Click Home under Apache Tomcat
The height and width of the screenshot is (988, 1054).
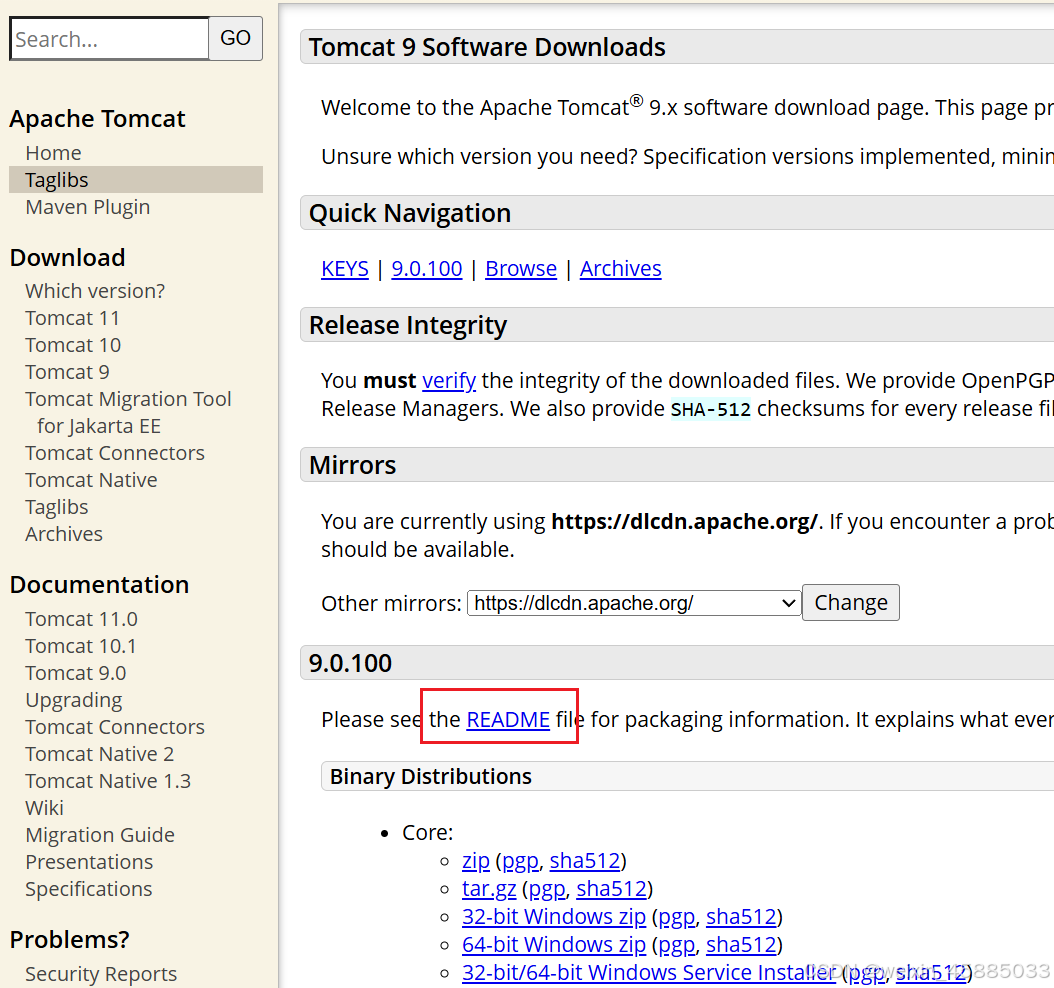pos(52,152)
